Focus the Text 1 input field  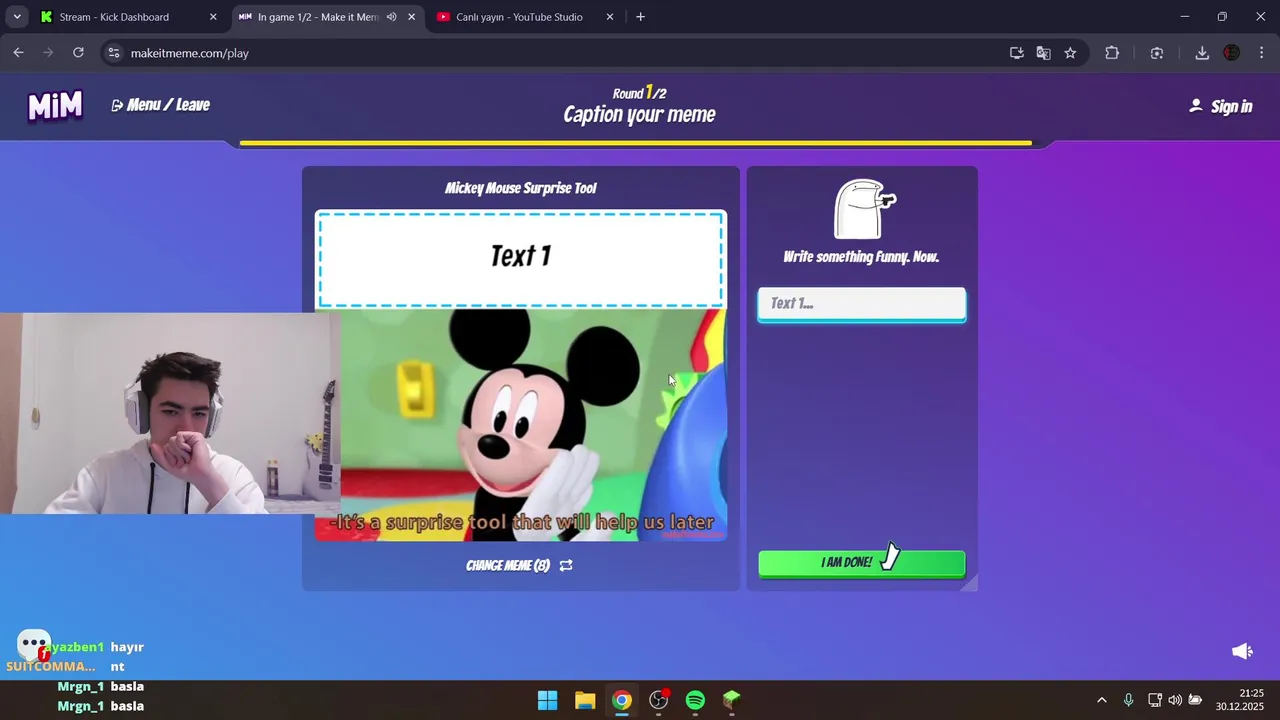click(861, 304)
